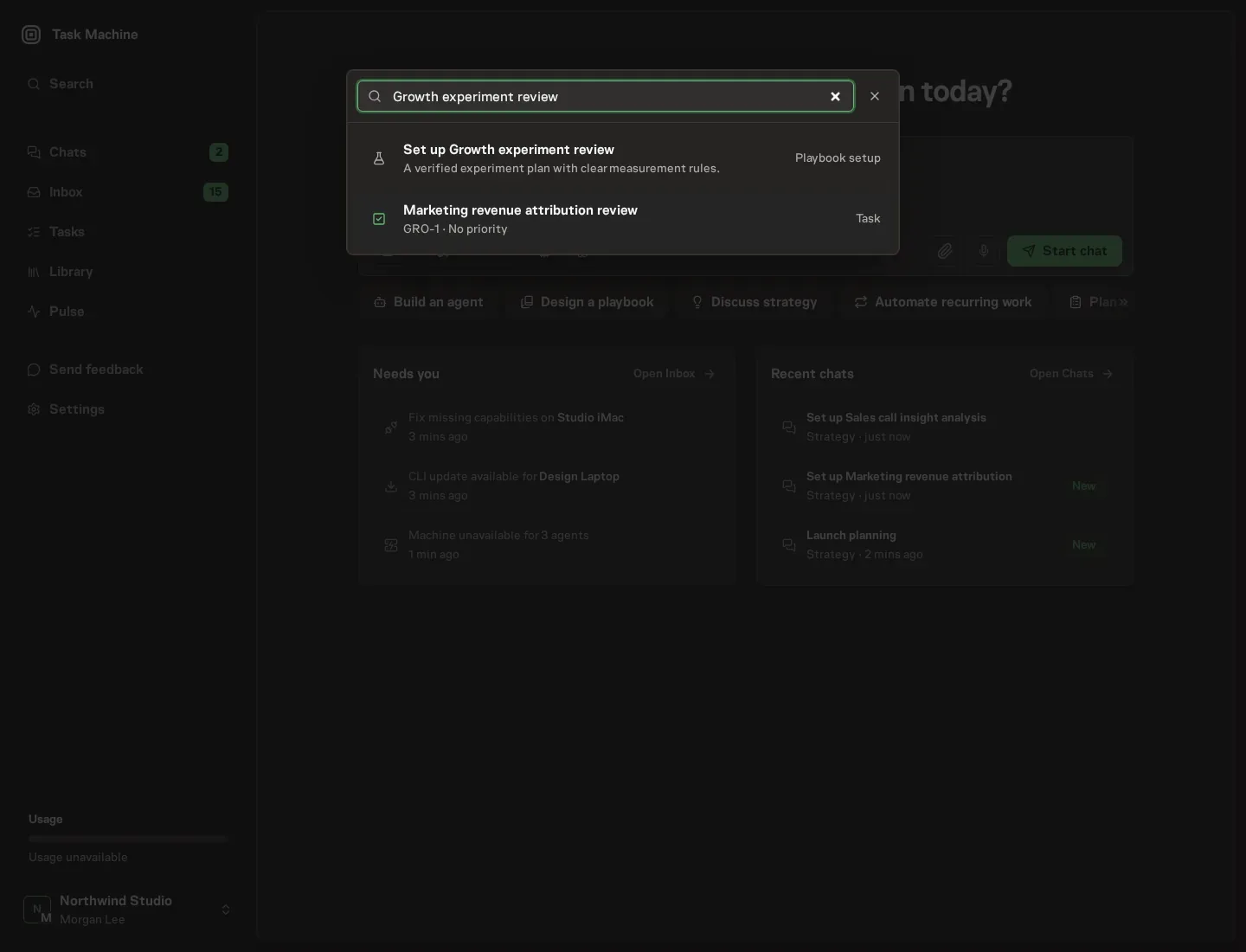Screen dimensions: 1246x952
Task: Click the magnifier icon in search field
Action: [x=375, y=96]
